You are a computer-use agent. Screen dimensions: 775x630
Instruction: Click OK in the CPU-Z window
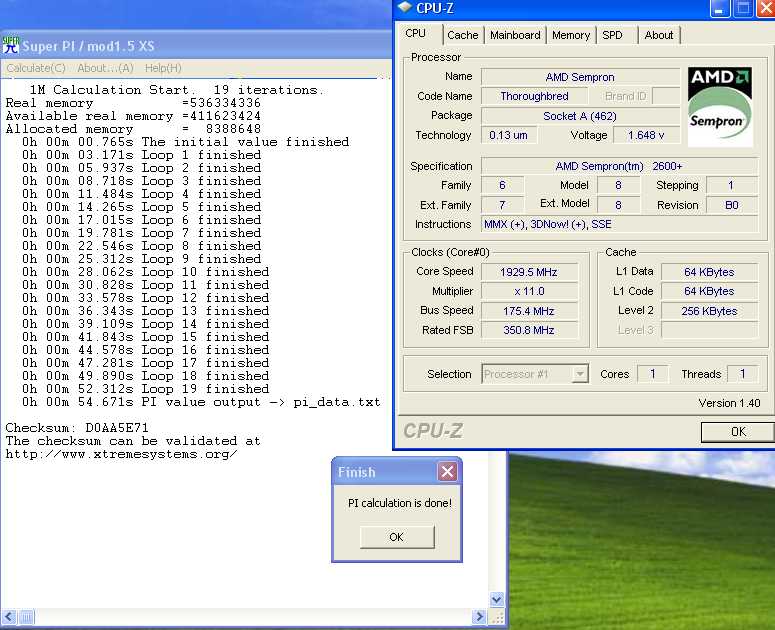(738, 432)
